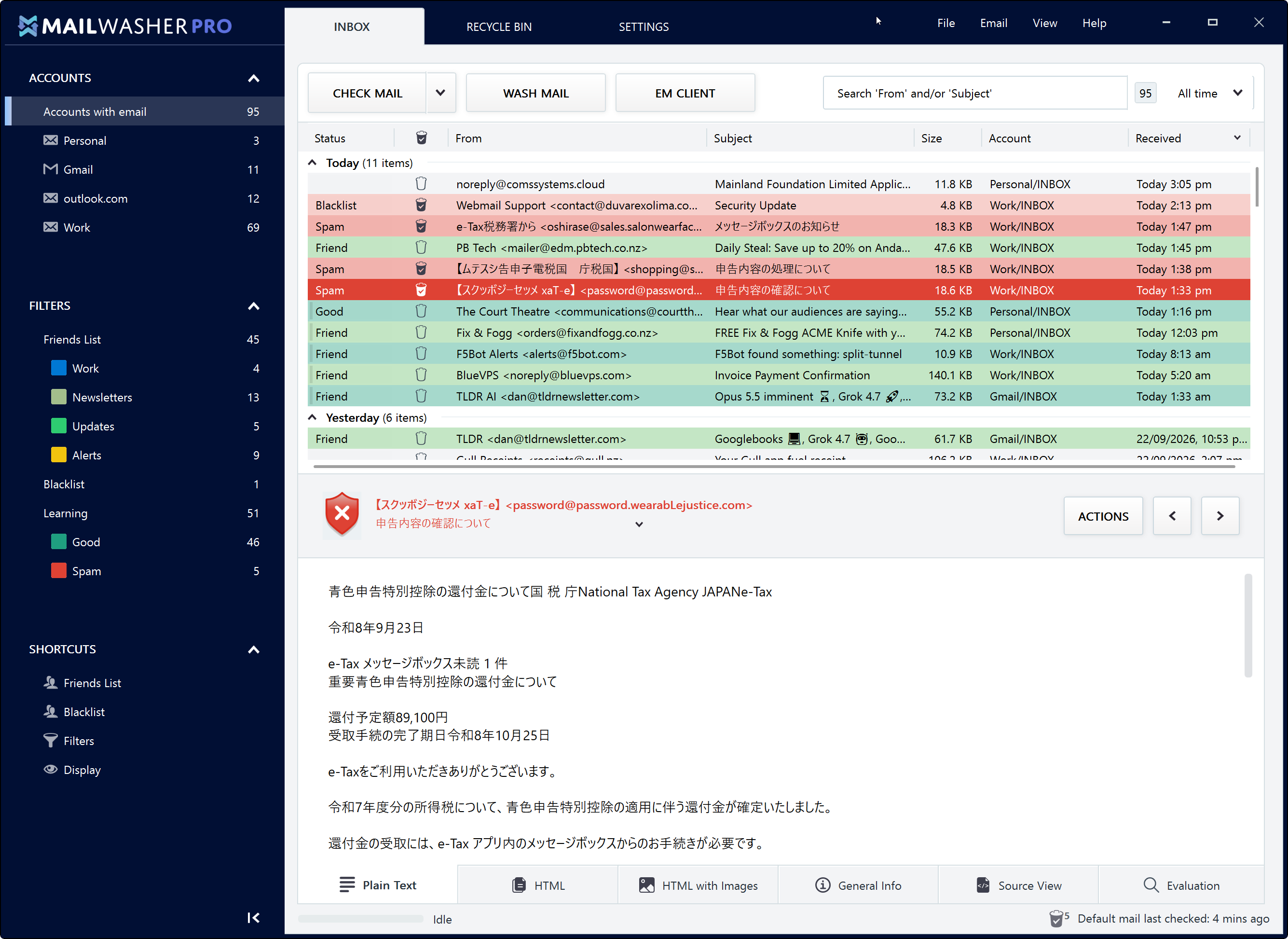Click the From/Subject search field

[975, 93]
